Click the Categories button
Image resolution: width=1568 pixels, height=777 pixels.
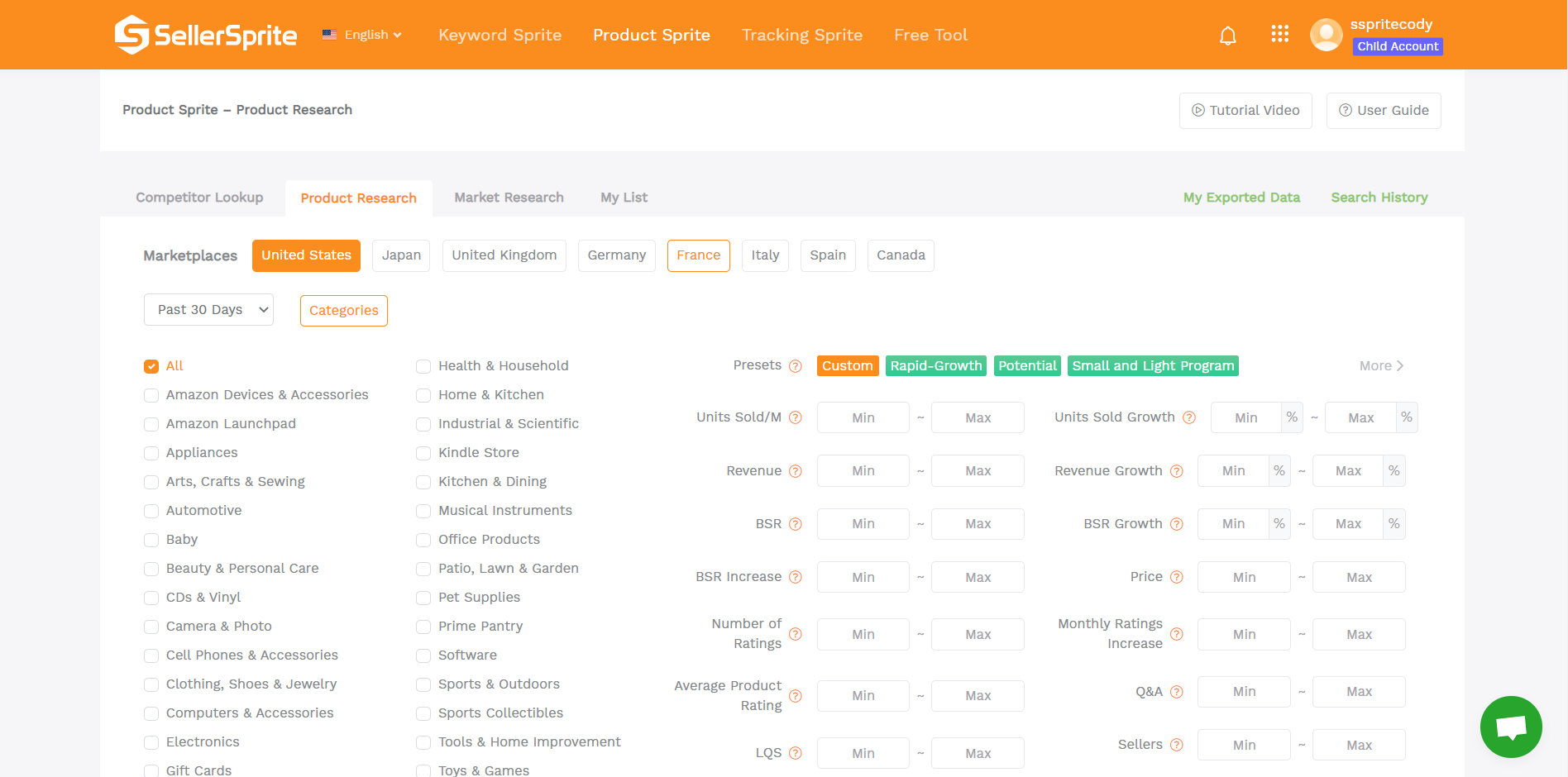pos(344,311)
